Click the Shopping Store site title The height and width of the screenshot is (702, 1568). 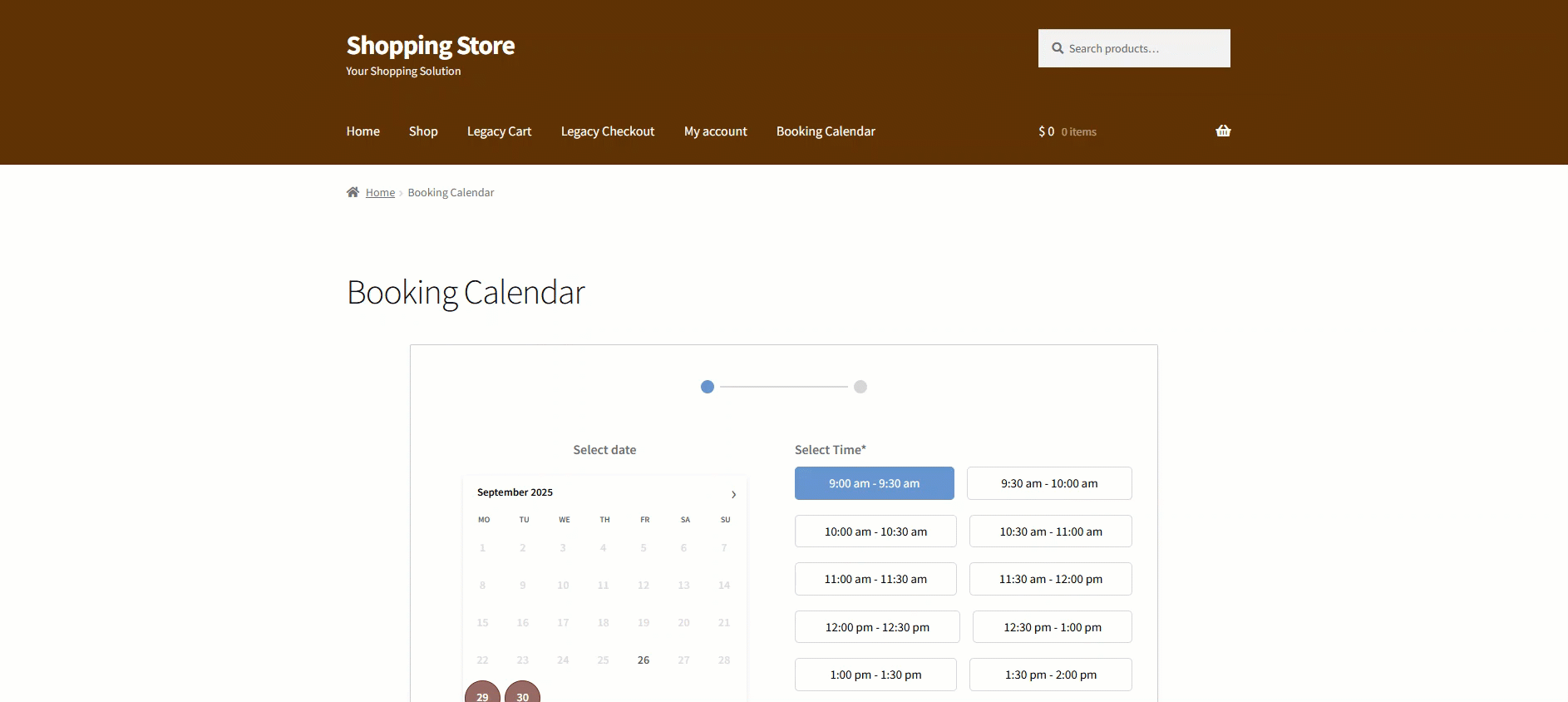coord(430,45)
